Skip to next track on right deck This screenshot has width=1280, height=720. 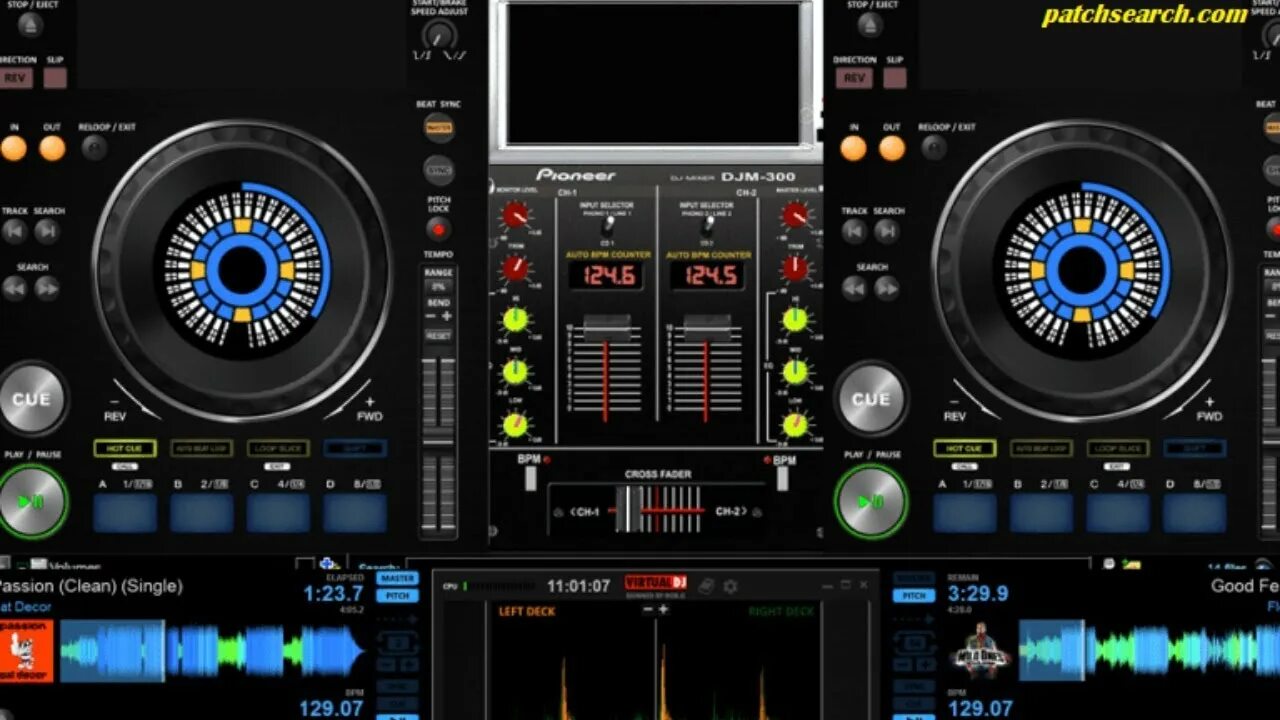pos(887,231)
